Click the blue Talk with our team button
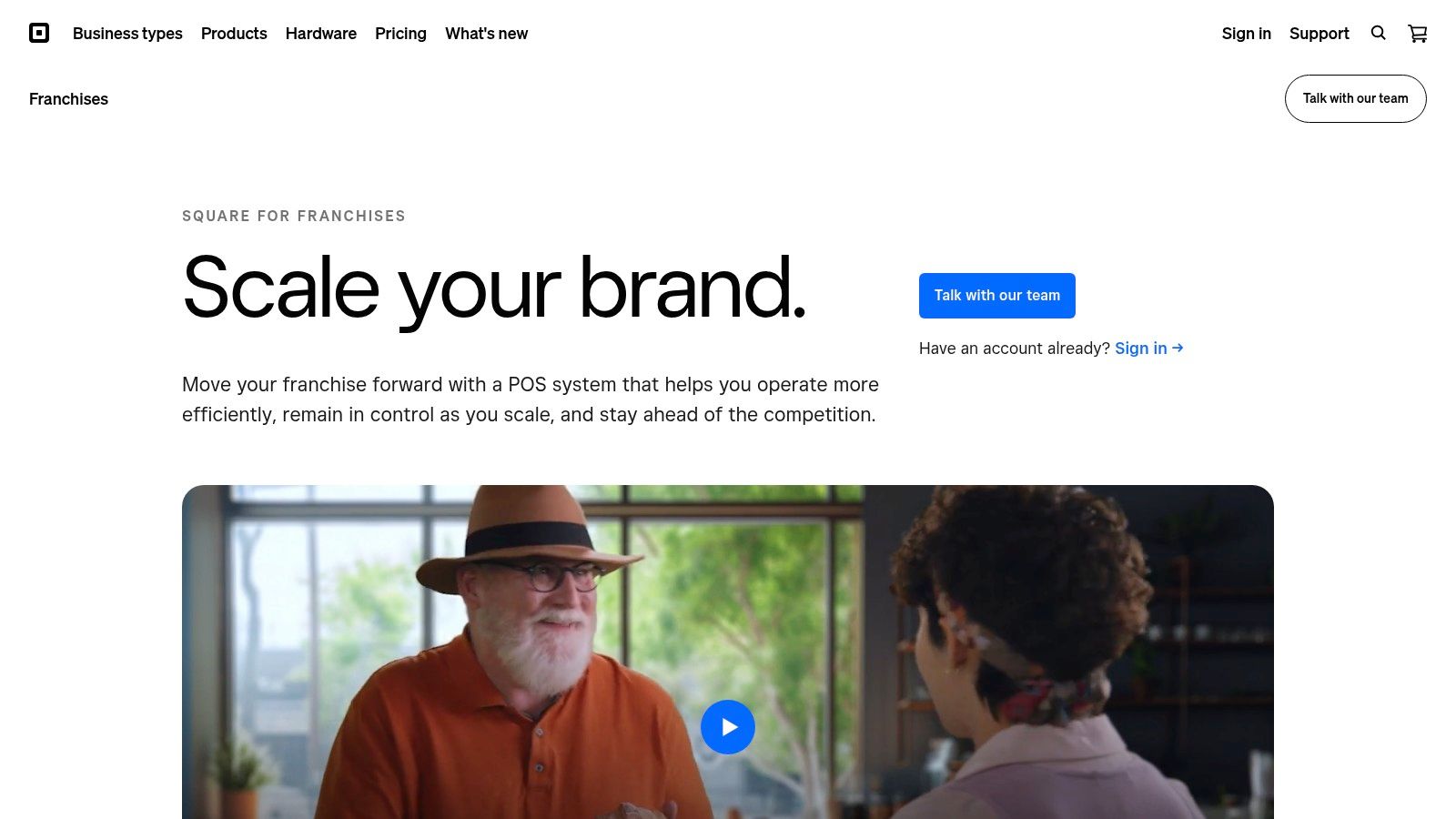 click(x=997, y=296)
